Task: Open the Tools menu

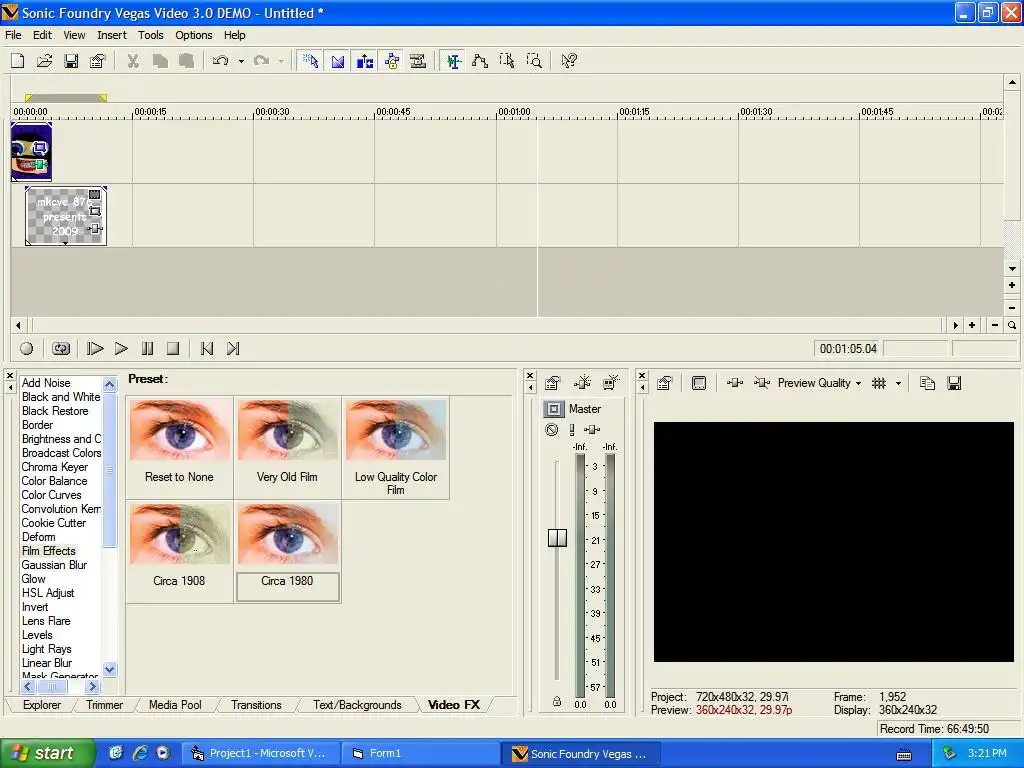Action: click(150, 35)
